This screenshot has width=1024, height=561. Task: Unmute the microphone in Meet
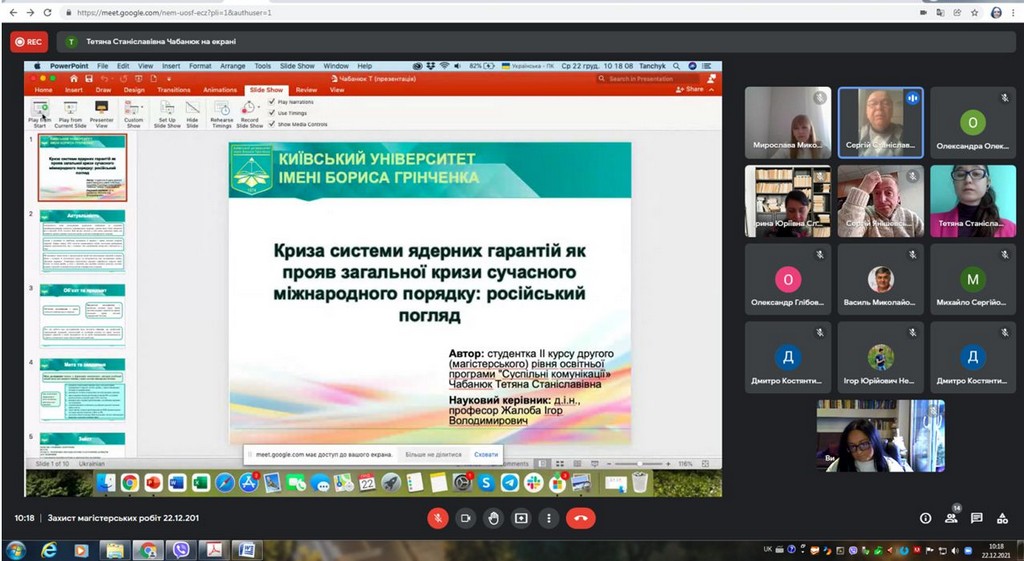pos(437,518)
